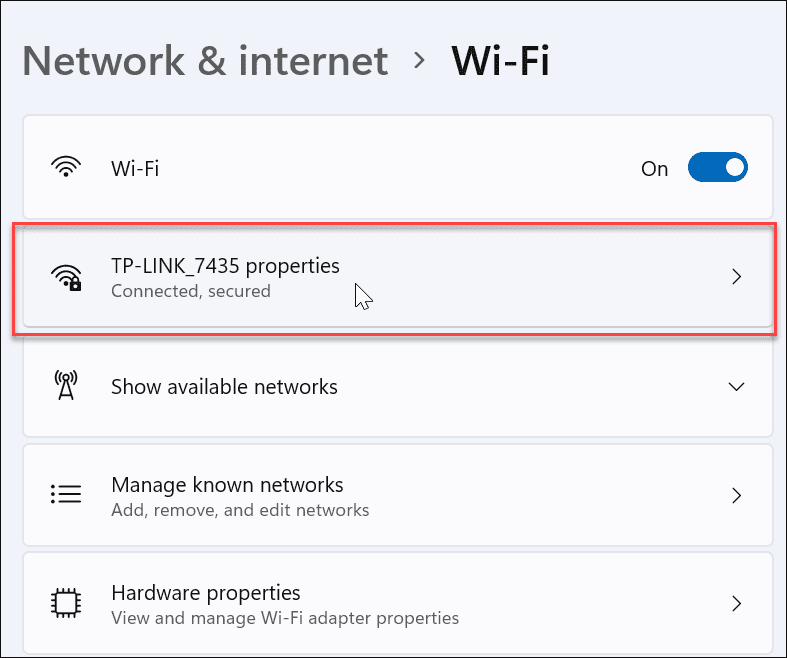
Task: Click the Manage known networks arrow
Action: (x=736, y=495)
